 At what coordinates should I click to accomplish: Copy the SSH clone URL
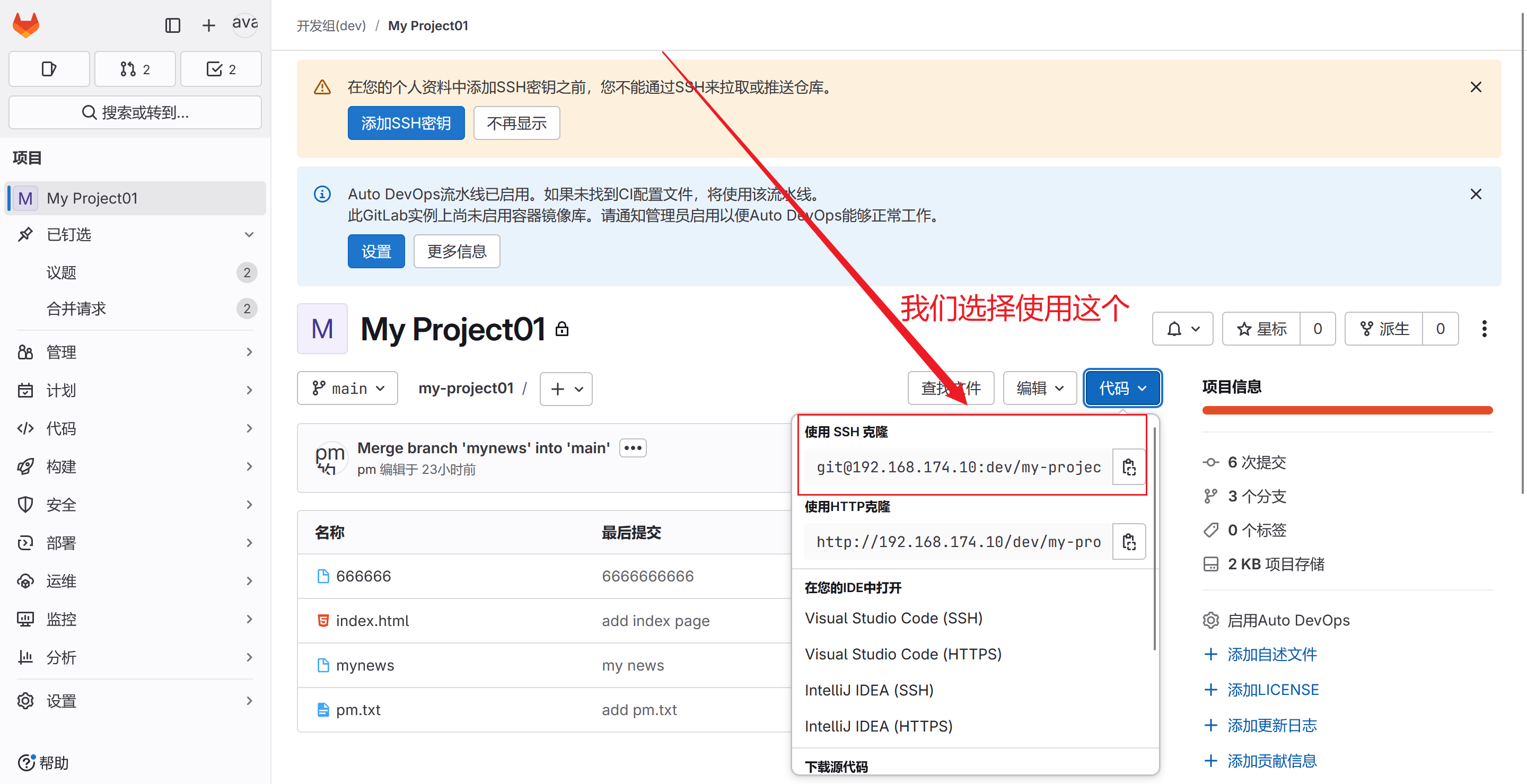pyautogui.click(x=1129, y=467)
